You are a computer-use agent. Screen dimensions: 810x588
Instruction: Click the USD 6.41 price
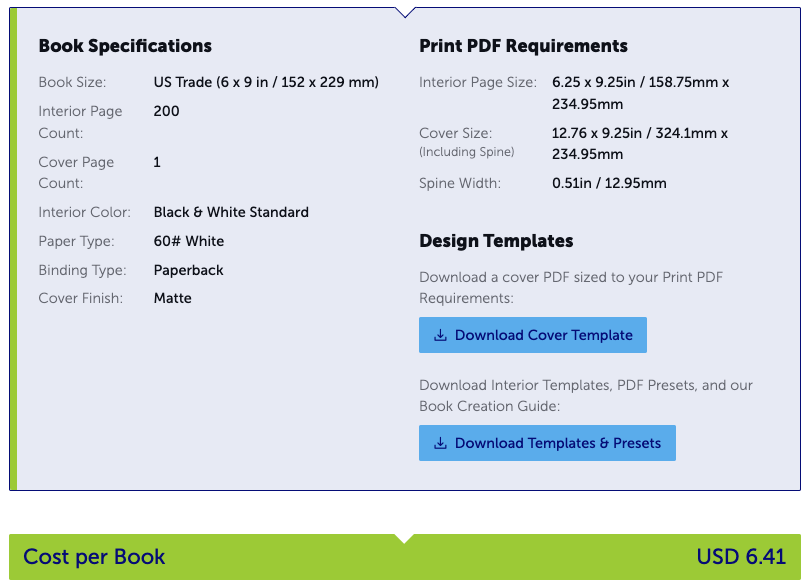tap(741, 557)
